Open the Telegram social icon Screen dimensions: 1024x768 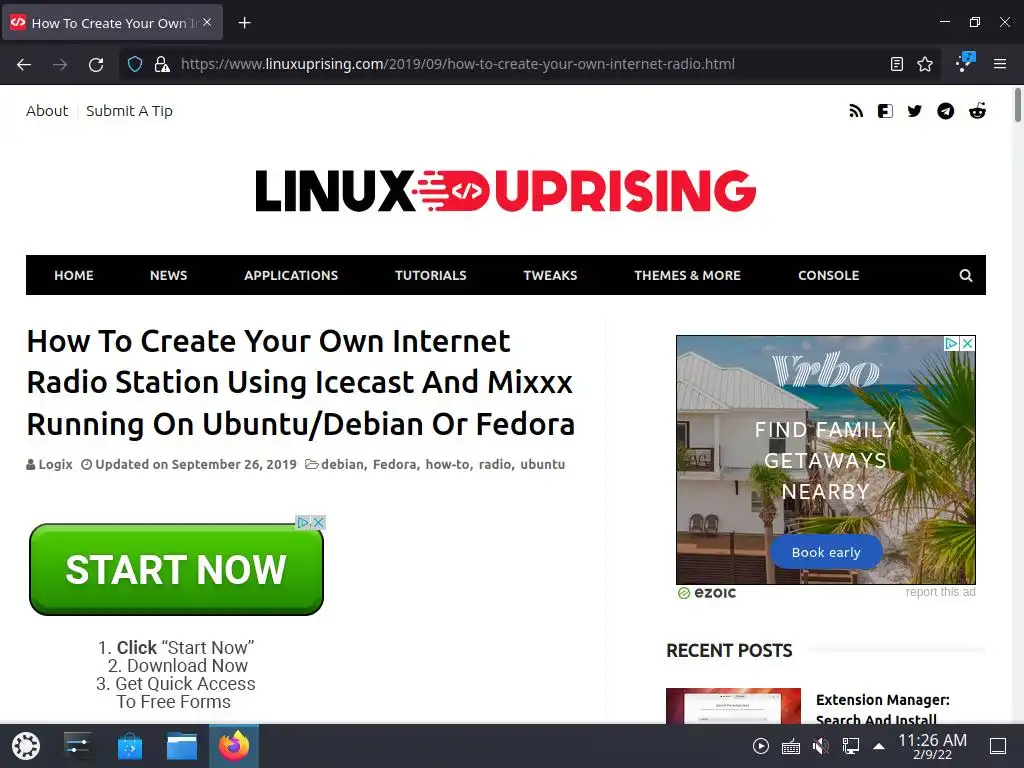(x=946, y=111)
